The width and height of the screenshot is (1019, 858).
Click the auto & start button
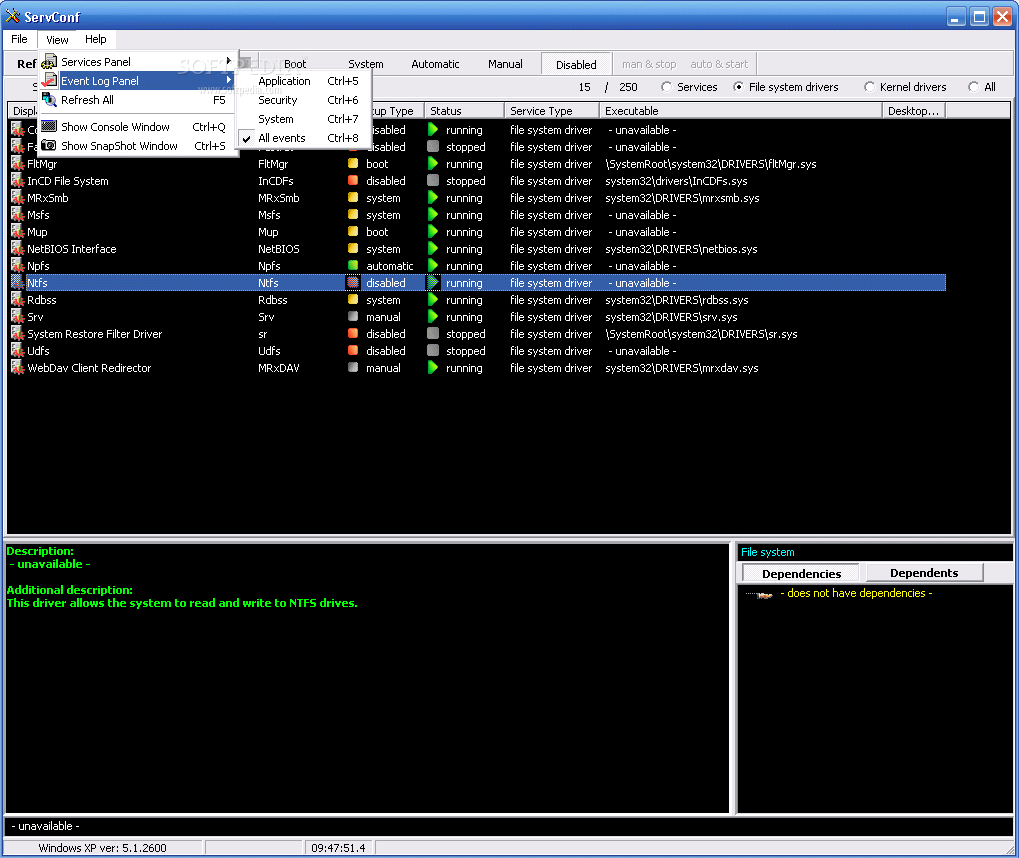pyautogui.click(x=719, y=64)
